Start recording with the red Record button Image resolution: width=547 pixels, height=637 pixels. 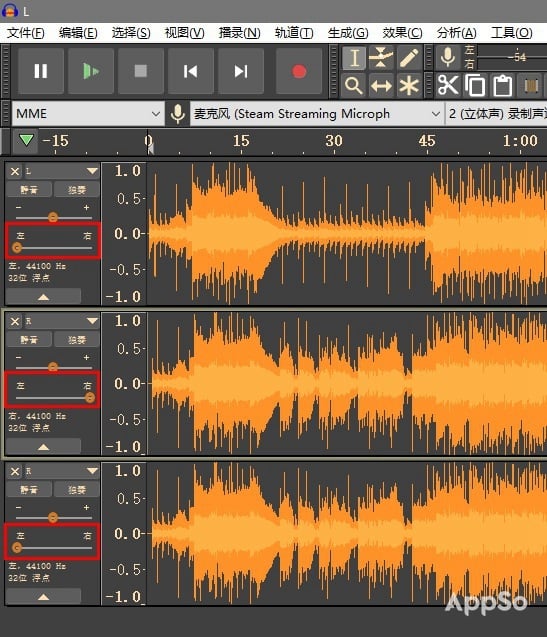[x=299, y=72]
